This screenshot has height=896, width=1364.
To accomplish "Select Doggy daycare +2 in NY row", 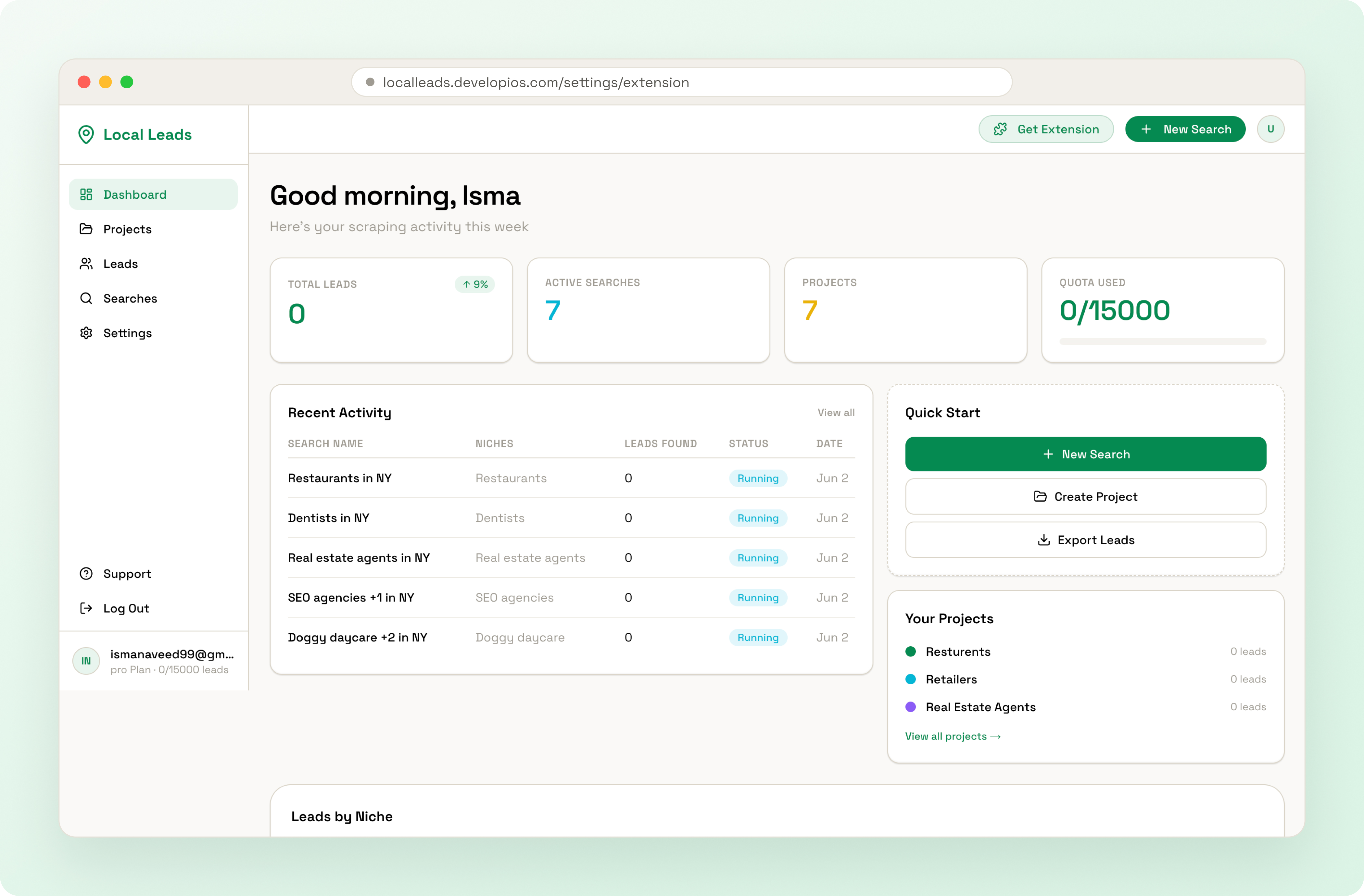I will [571, 638].
